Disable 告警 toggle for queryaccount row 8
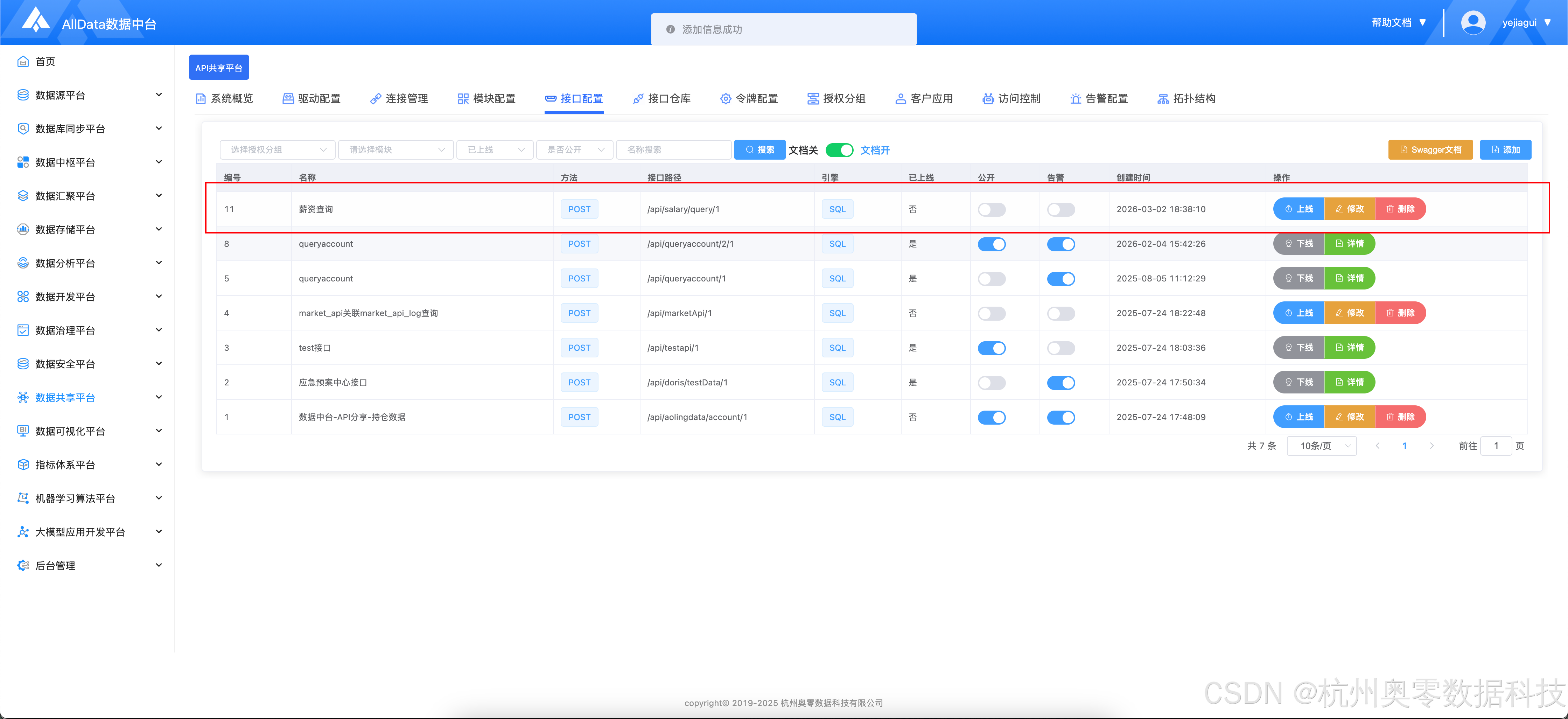Screen dimensions: 1568x719 pos(1060,244)
